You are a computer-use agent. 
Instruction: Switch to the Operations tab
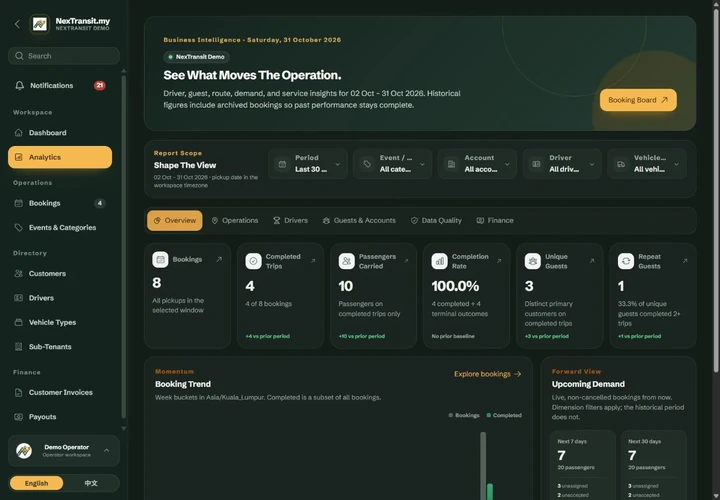235,221
